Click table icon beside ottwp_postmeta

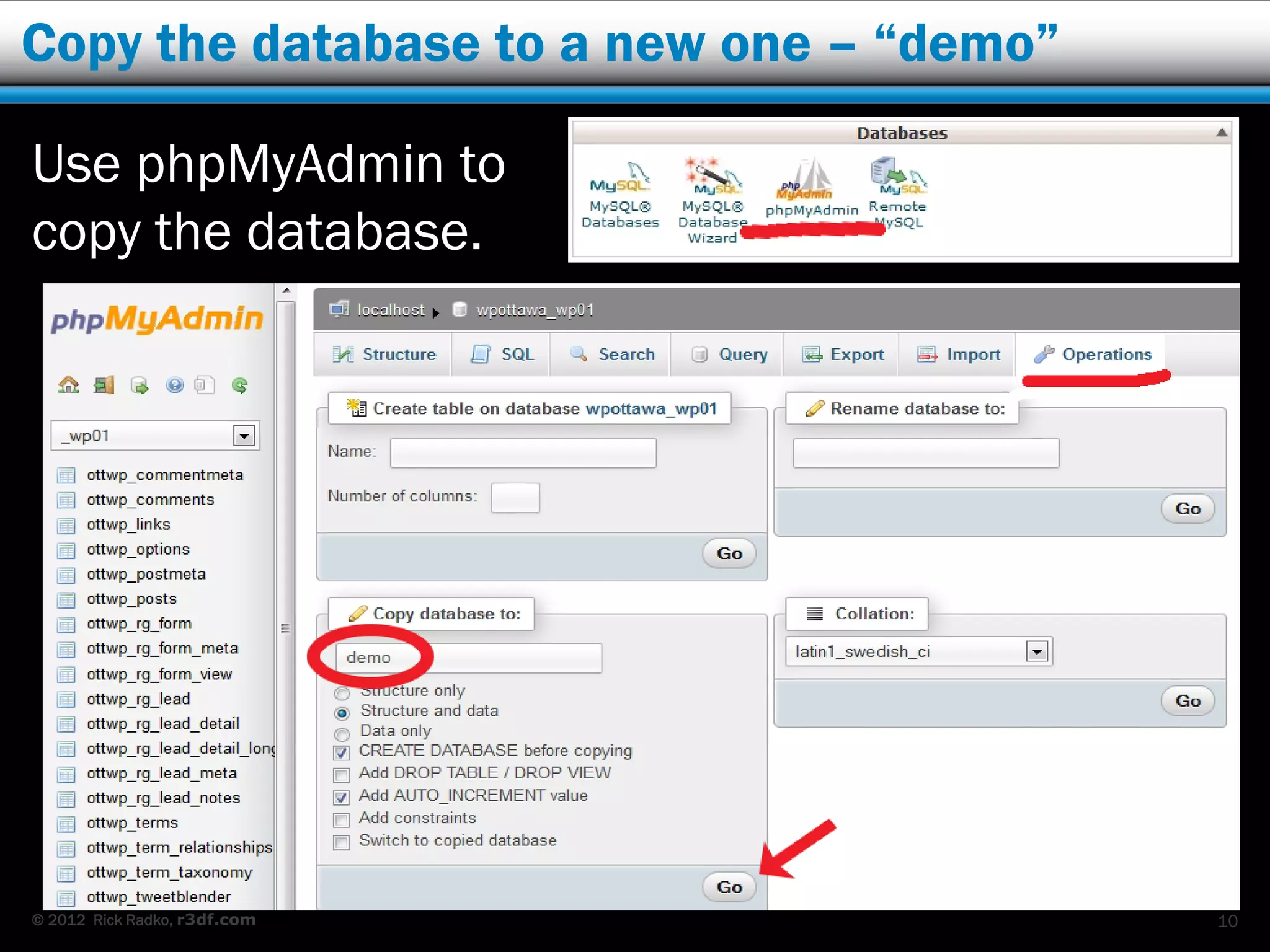[66, 575]
